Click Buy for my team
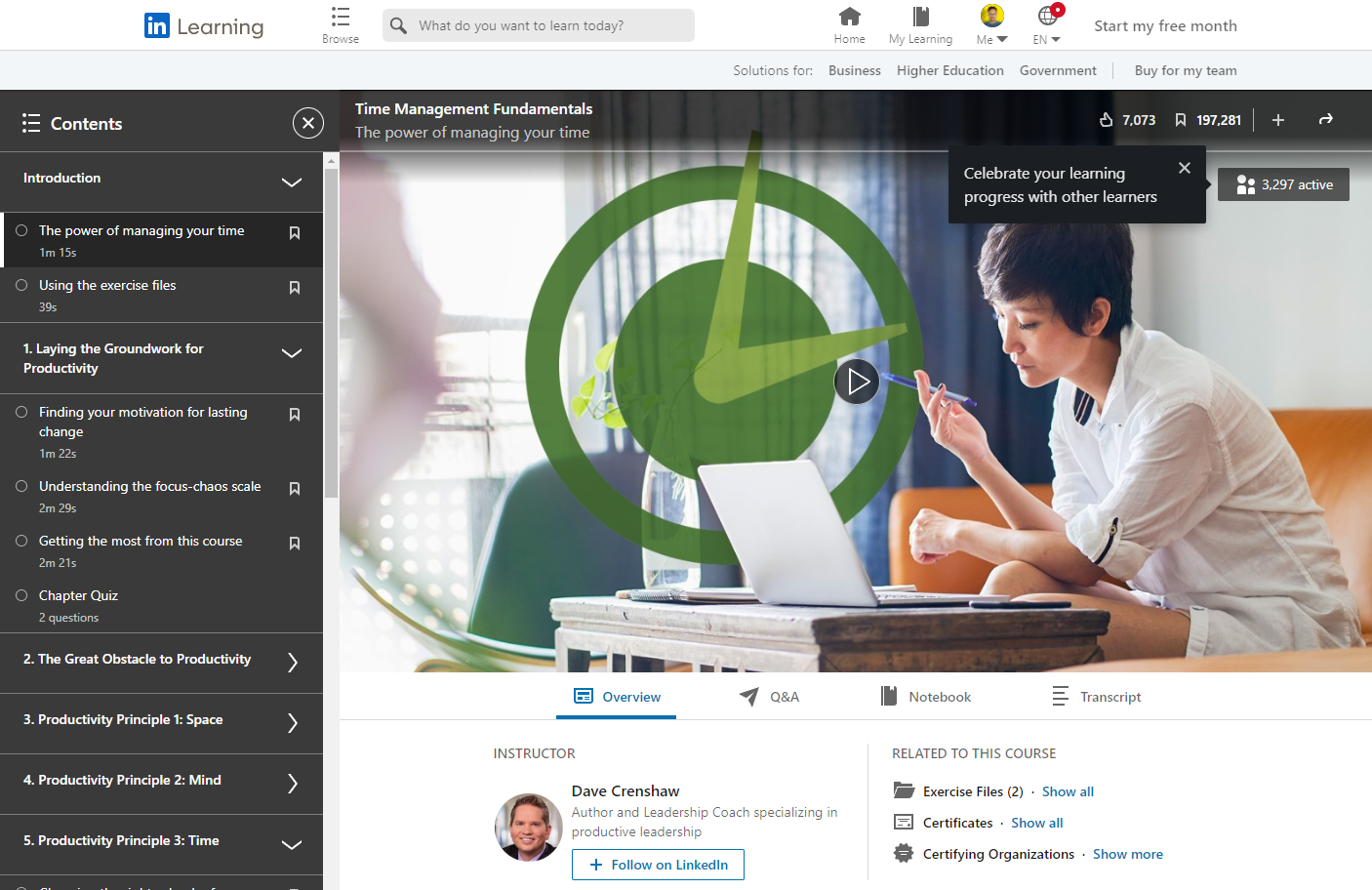The width and height of the screenshot is (1372, 890). tap(1186, 70)
